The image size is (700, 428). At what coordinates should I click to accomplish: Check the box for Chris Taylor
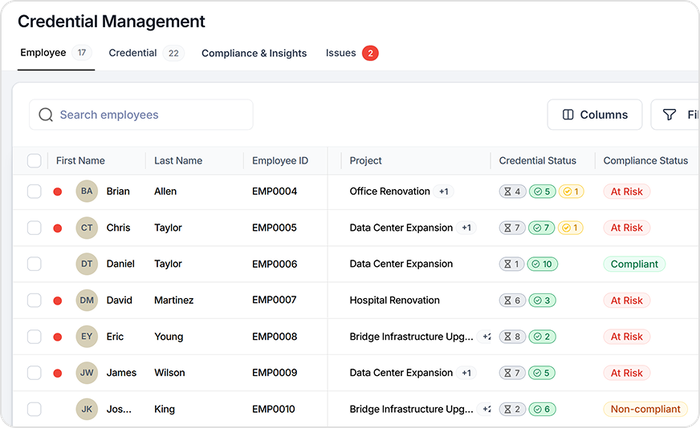[x=34, y=228]
